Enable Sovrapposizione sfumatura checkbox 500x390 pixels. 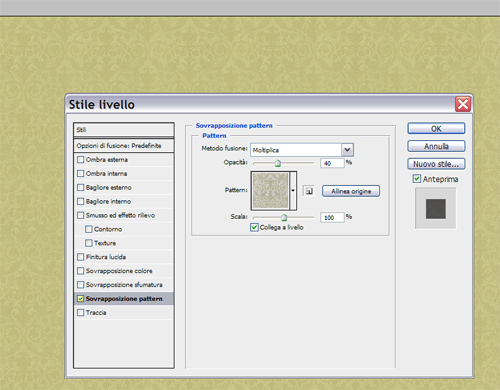[80, 285]
